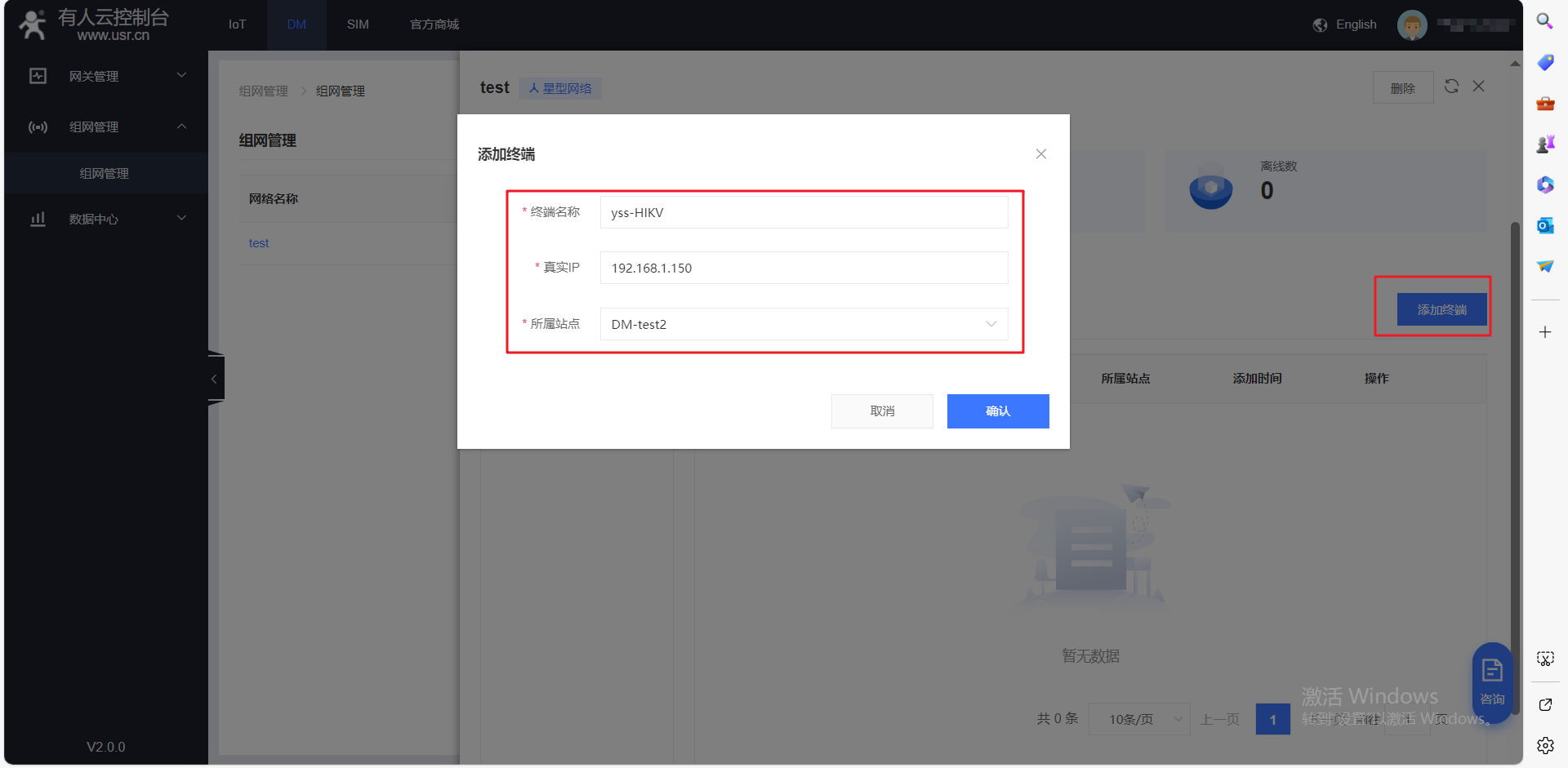
Task: Open the browser sidebar search icon
Action: 1544,21
